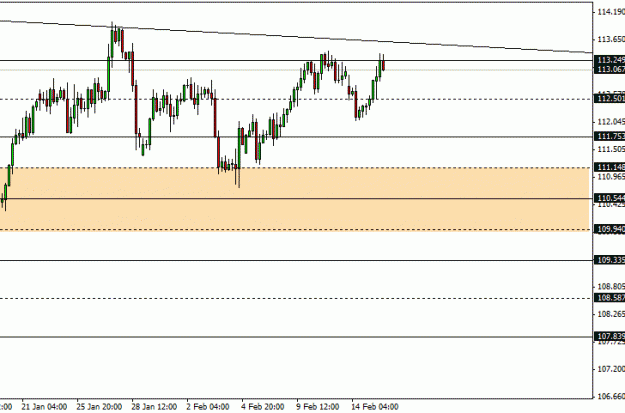The width and height of the screenshot is (625, 413).
Task: Click the 2 Feb 04:00 time label
Action: 208,407
